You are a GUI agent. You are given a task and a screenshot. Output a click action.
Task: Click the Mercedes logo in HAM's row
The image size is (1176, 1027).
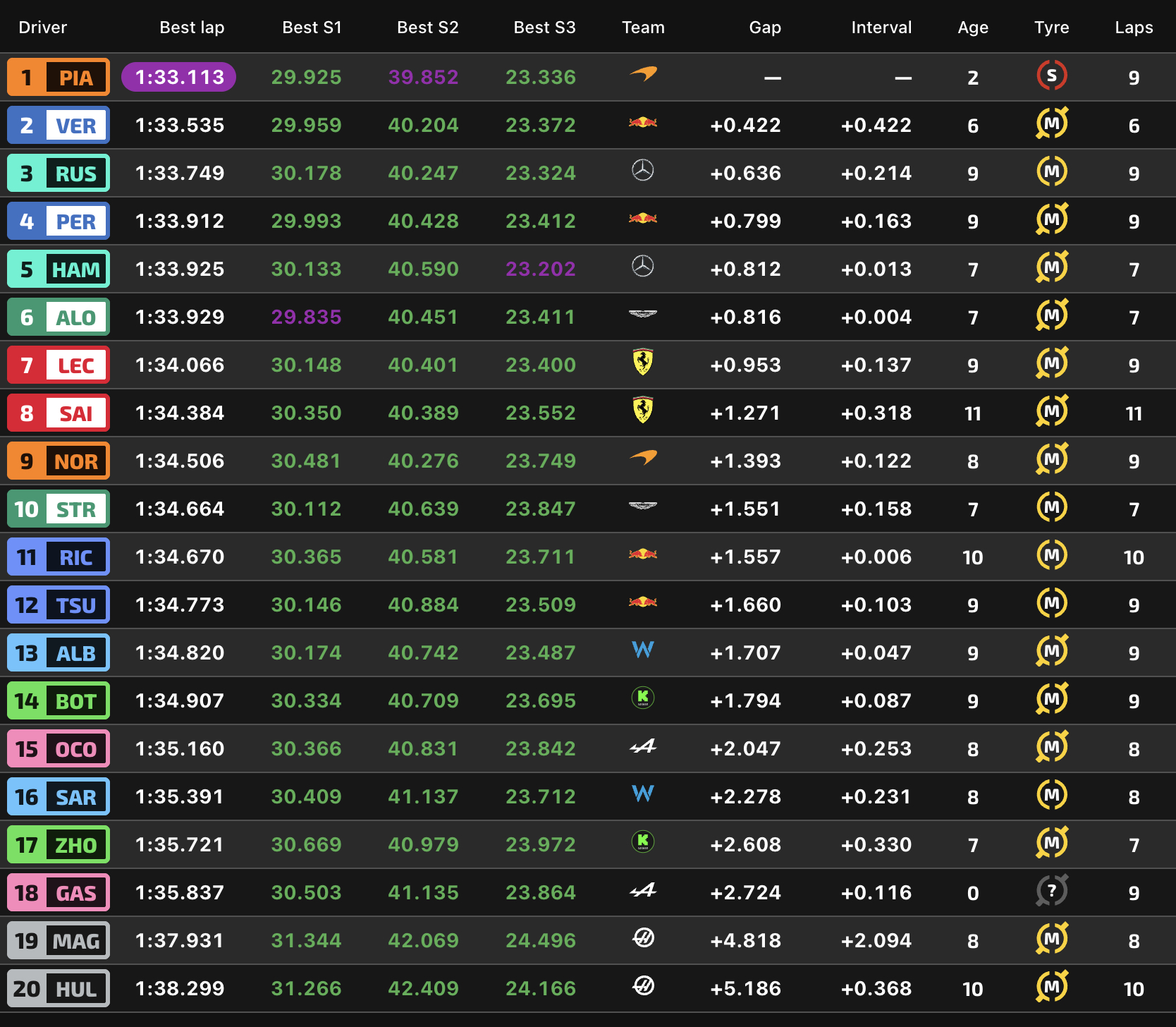(x=642, y=267)
